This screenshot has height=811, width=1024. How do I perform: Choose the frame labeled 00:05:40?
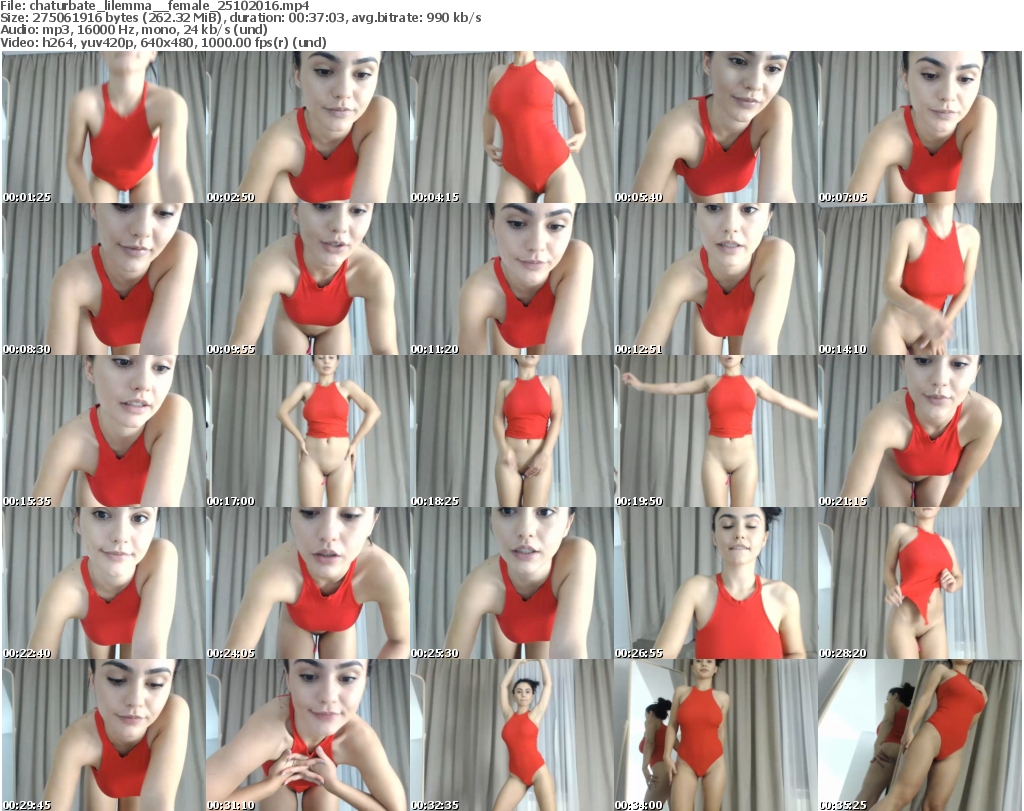(716, 128)
